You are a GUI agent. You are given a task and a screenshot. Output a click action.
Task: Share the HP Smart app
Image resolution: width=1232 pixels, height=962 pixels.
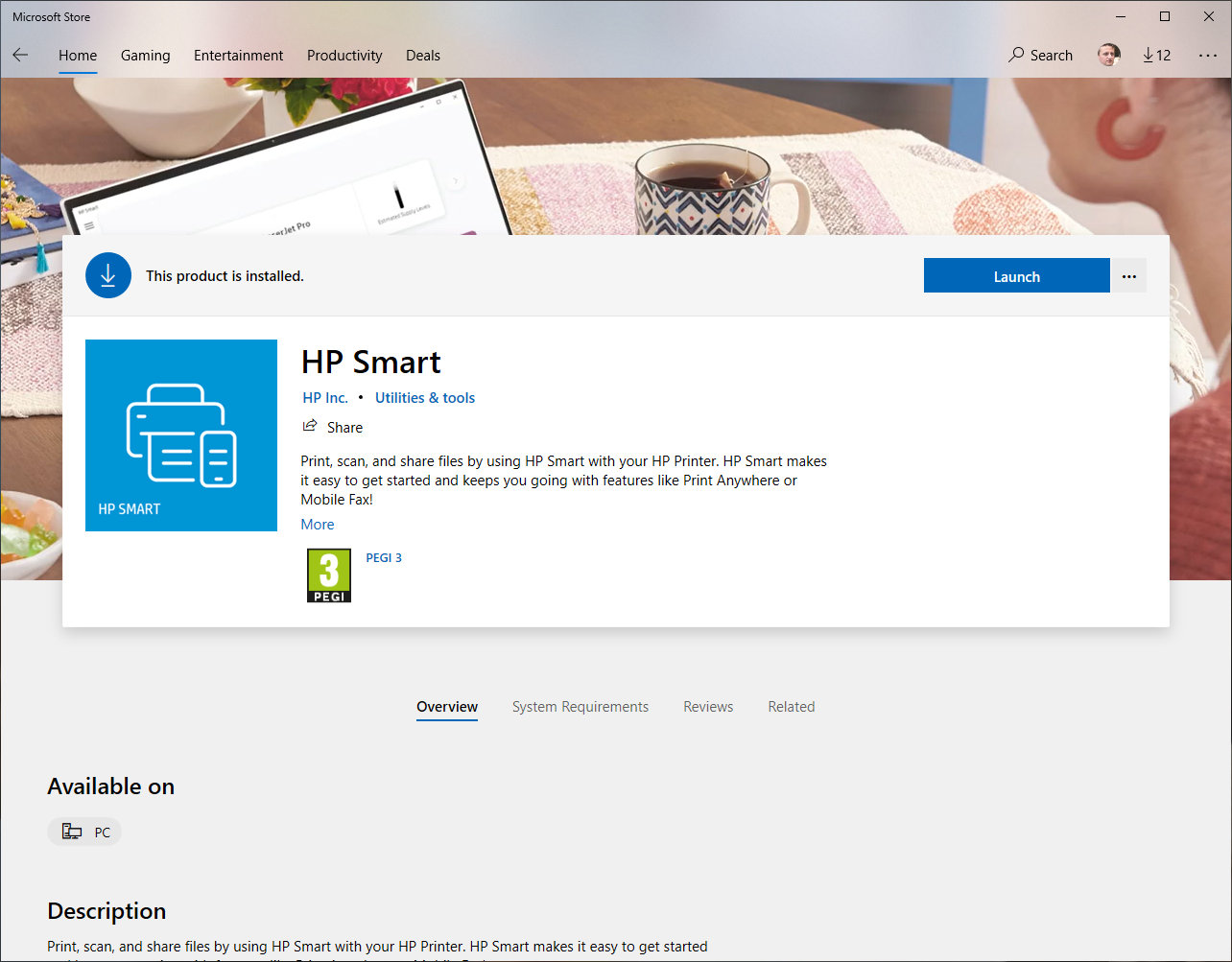point(333,427)
